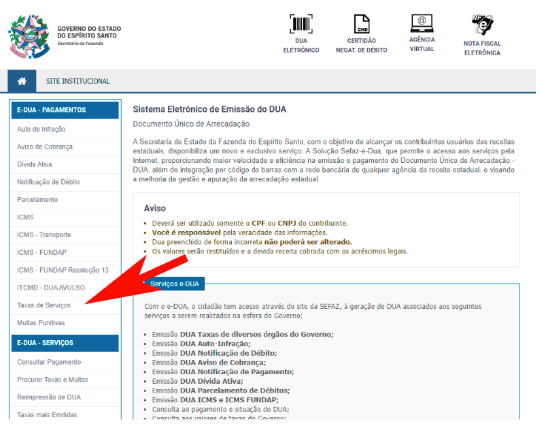Select the E-DUA - Pagamentos section header

[65, 110]
